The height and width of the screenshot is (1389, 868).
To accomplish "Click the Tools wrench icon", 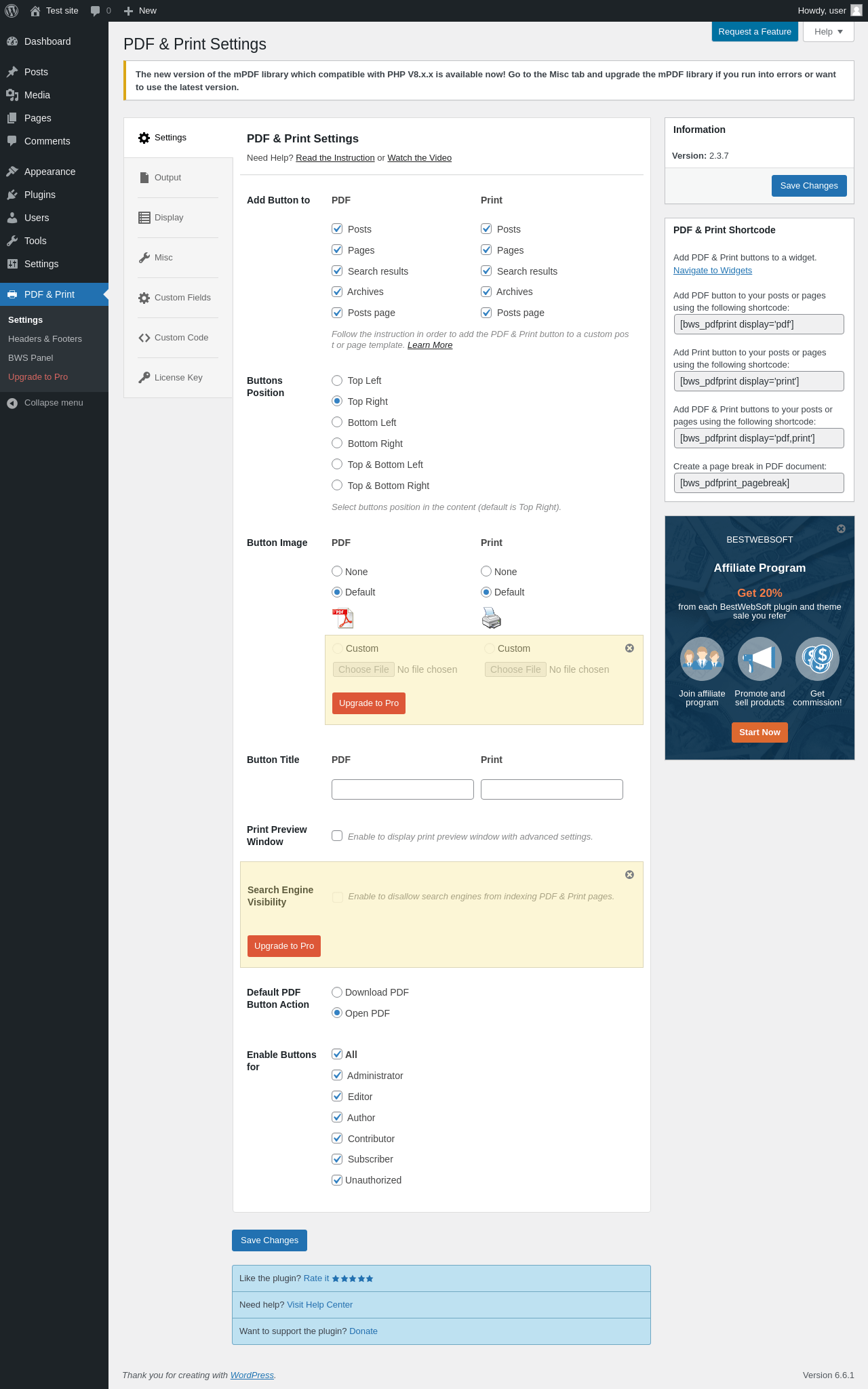I will pyautogui.click(x=12, y=241).
